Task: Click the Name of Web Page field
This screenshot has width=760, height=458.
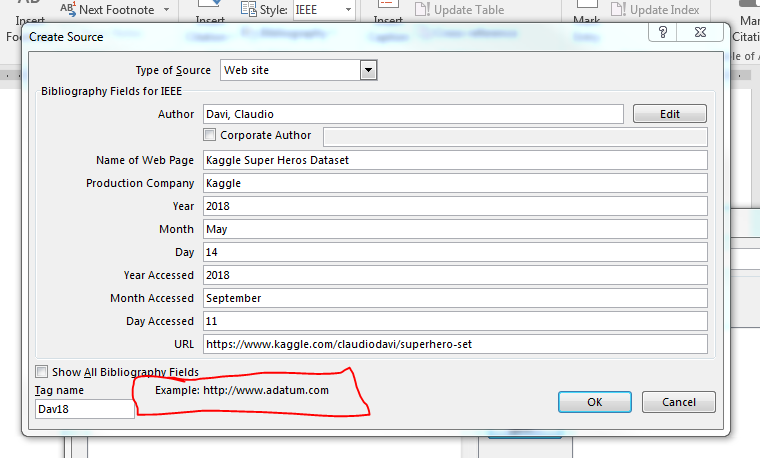Action: (454, 160)
